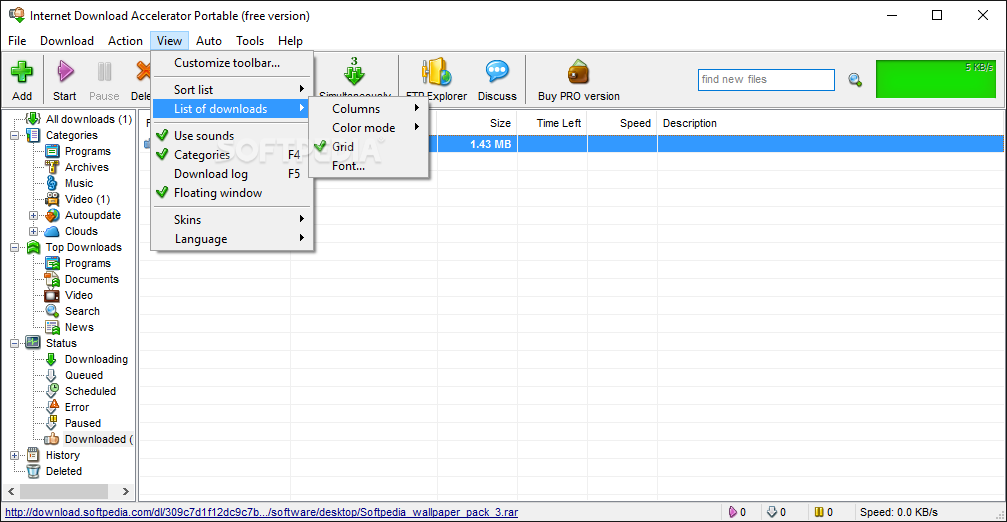Select the Music category

pos(78,183)
